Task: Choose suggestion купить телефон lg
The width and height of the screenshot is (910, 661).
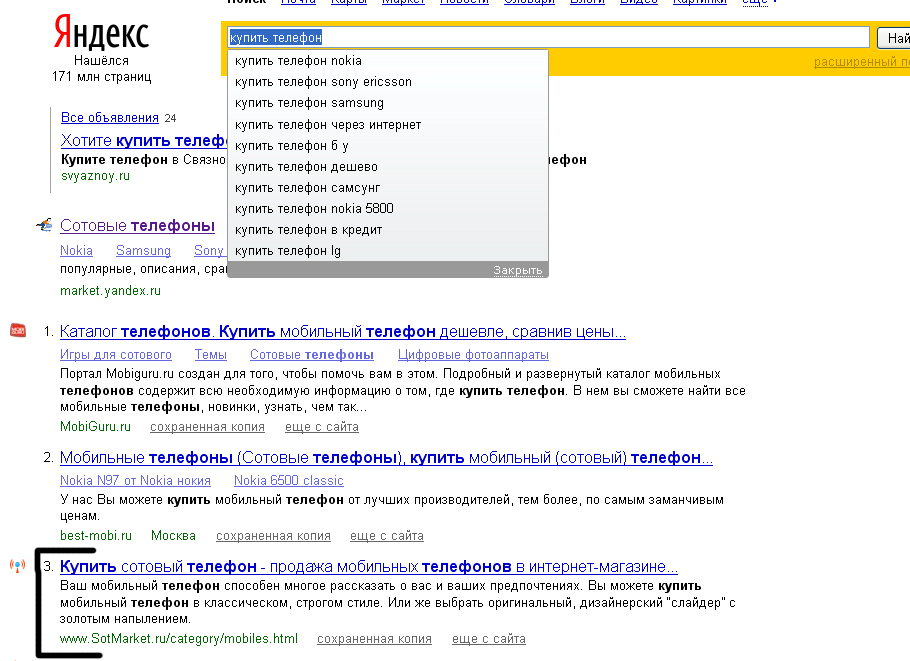Action: tap(388, 251)
